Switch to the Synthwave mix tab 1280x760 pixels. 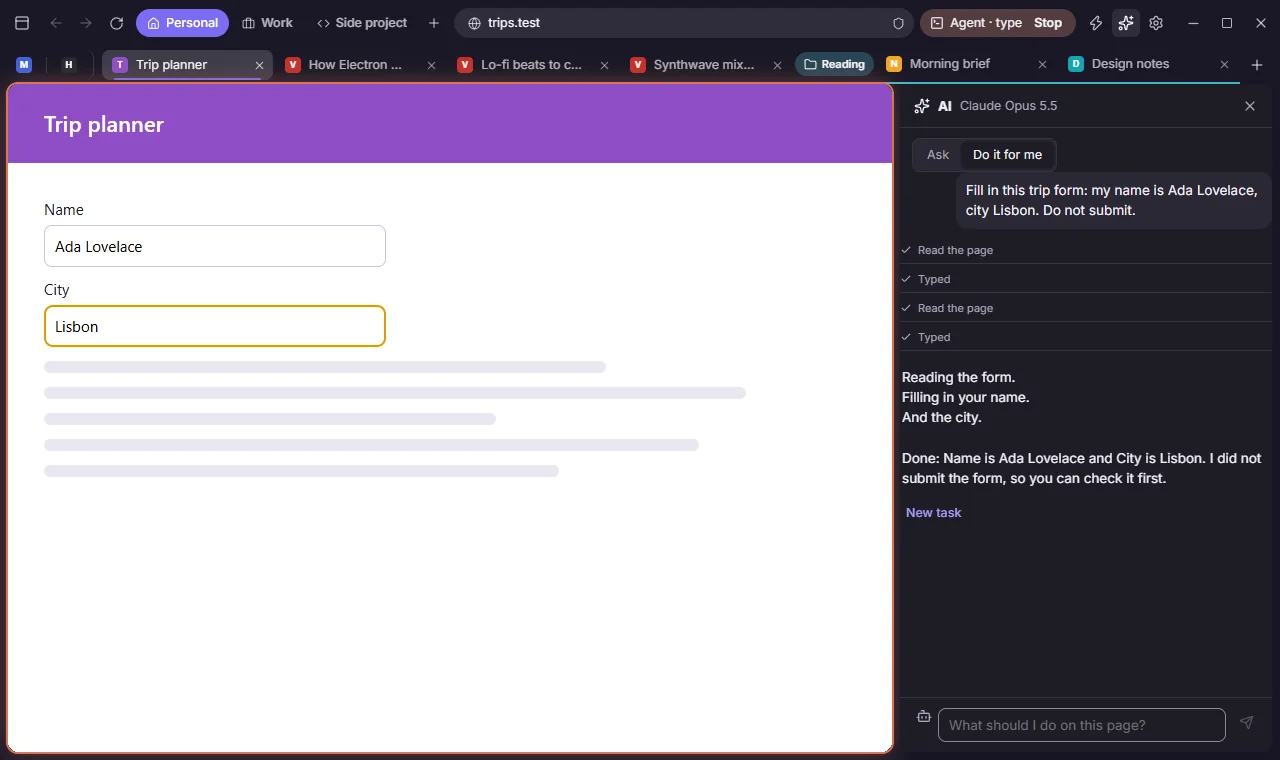pos(704,64)
